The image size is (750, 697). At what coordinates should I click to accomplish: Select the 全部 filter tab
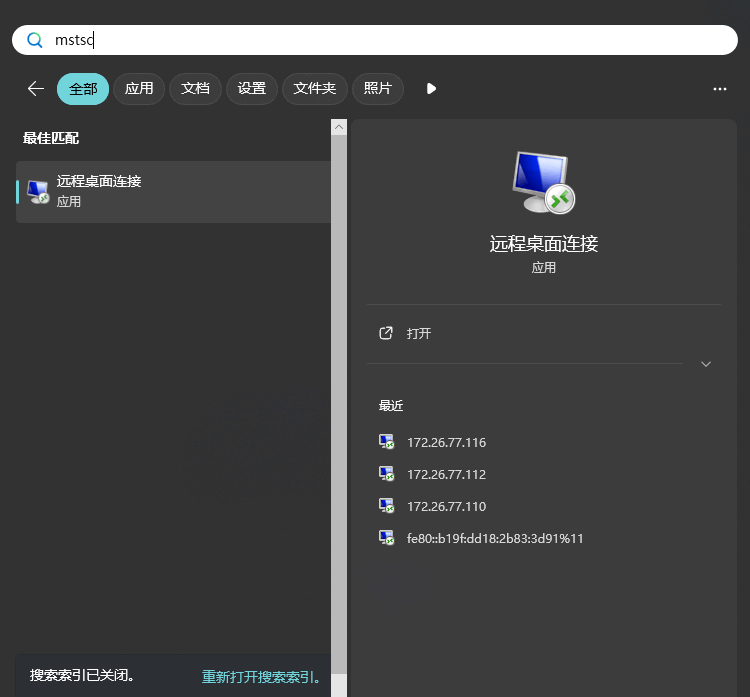(83, 89)
